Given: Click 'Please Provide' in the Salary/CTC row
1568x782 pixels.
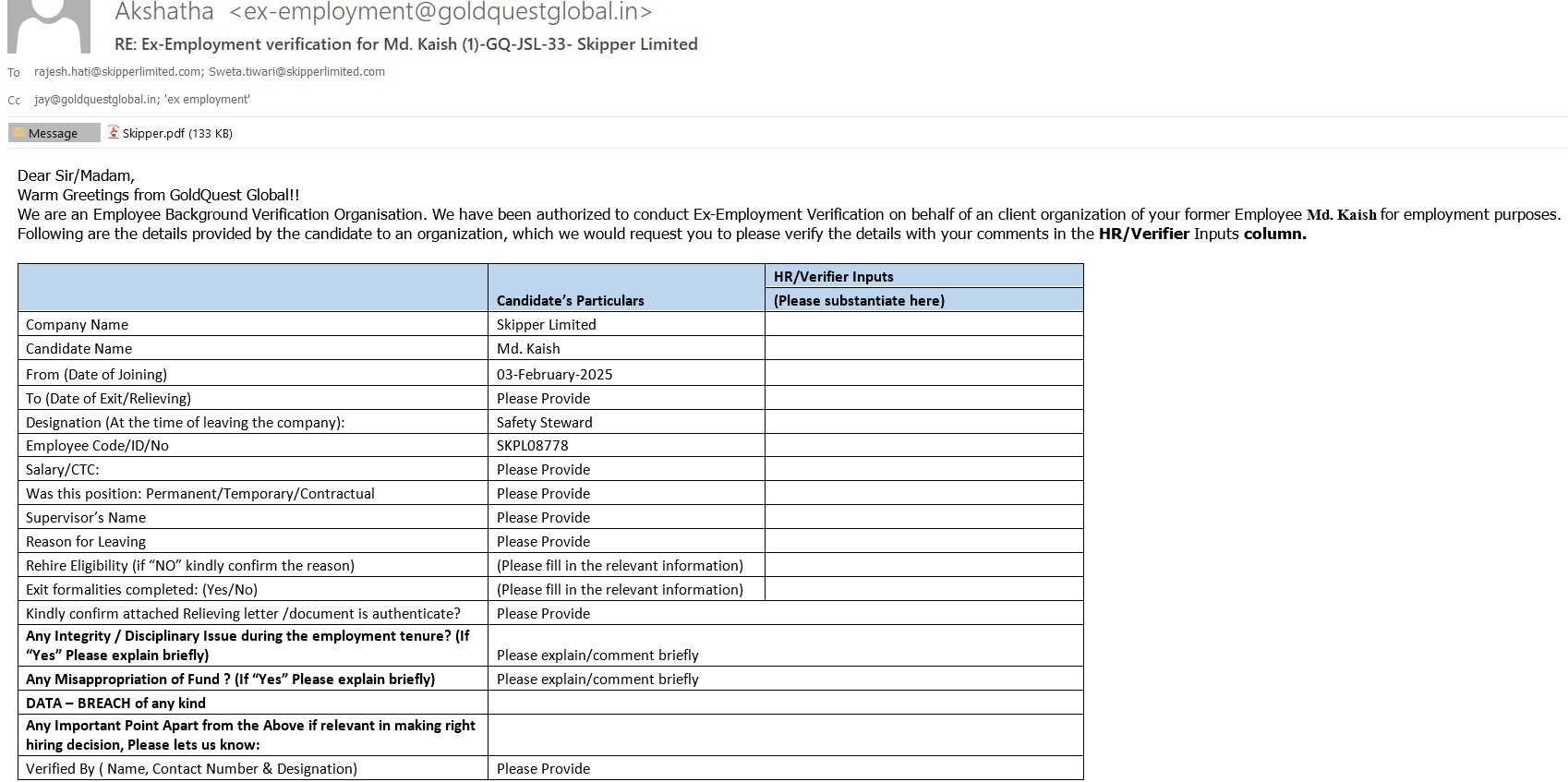Looking at the screenshot, I should coord(543,469).
